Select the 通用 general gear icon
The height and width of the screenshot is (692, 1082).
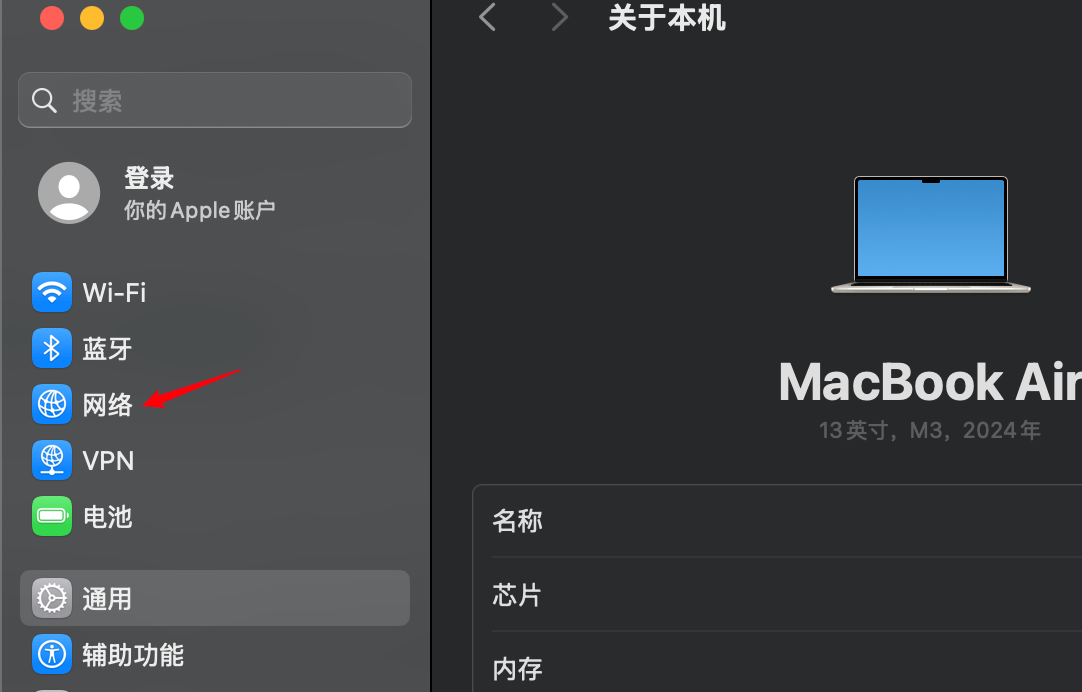[52, 598]
